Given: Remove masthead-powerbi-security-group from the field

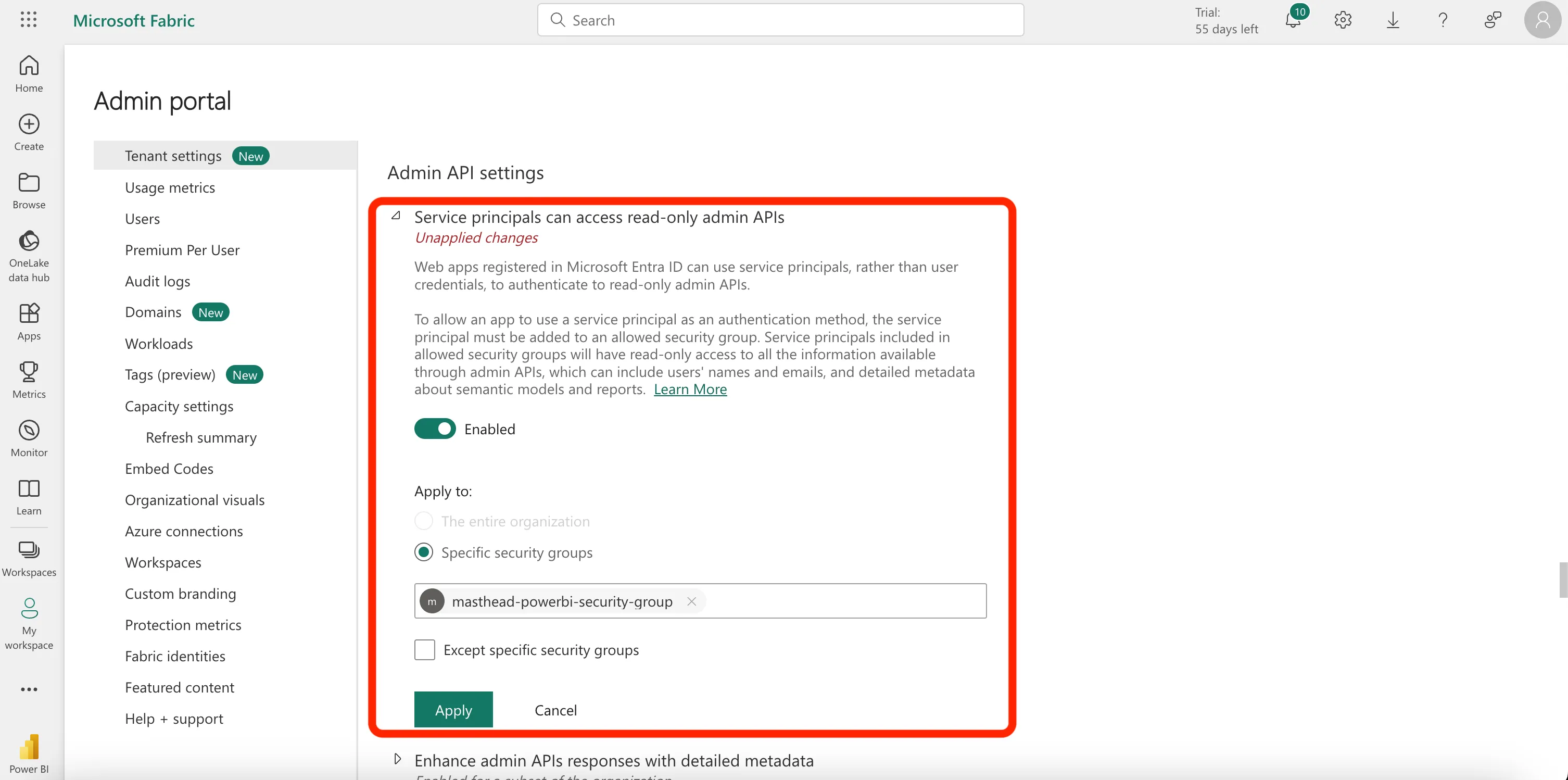Looking at the screenshot, I should pyautogui.click(x=691, y=601).
